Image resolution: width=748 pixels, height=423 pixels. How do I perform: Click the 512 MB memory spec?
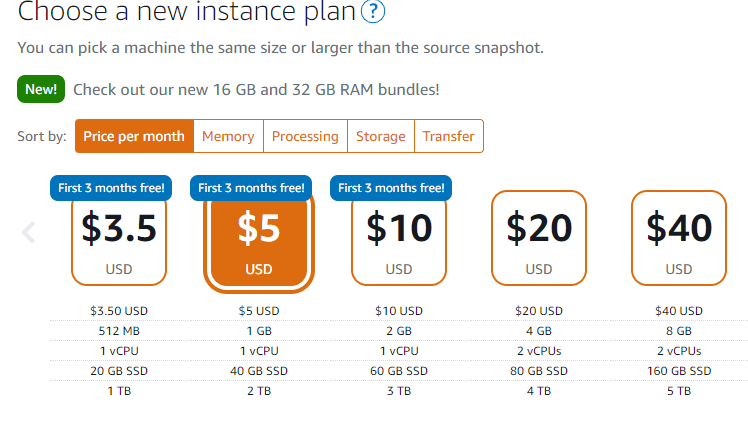[119, 331]
